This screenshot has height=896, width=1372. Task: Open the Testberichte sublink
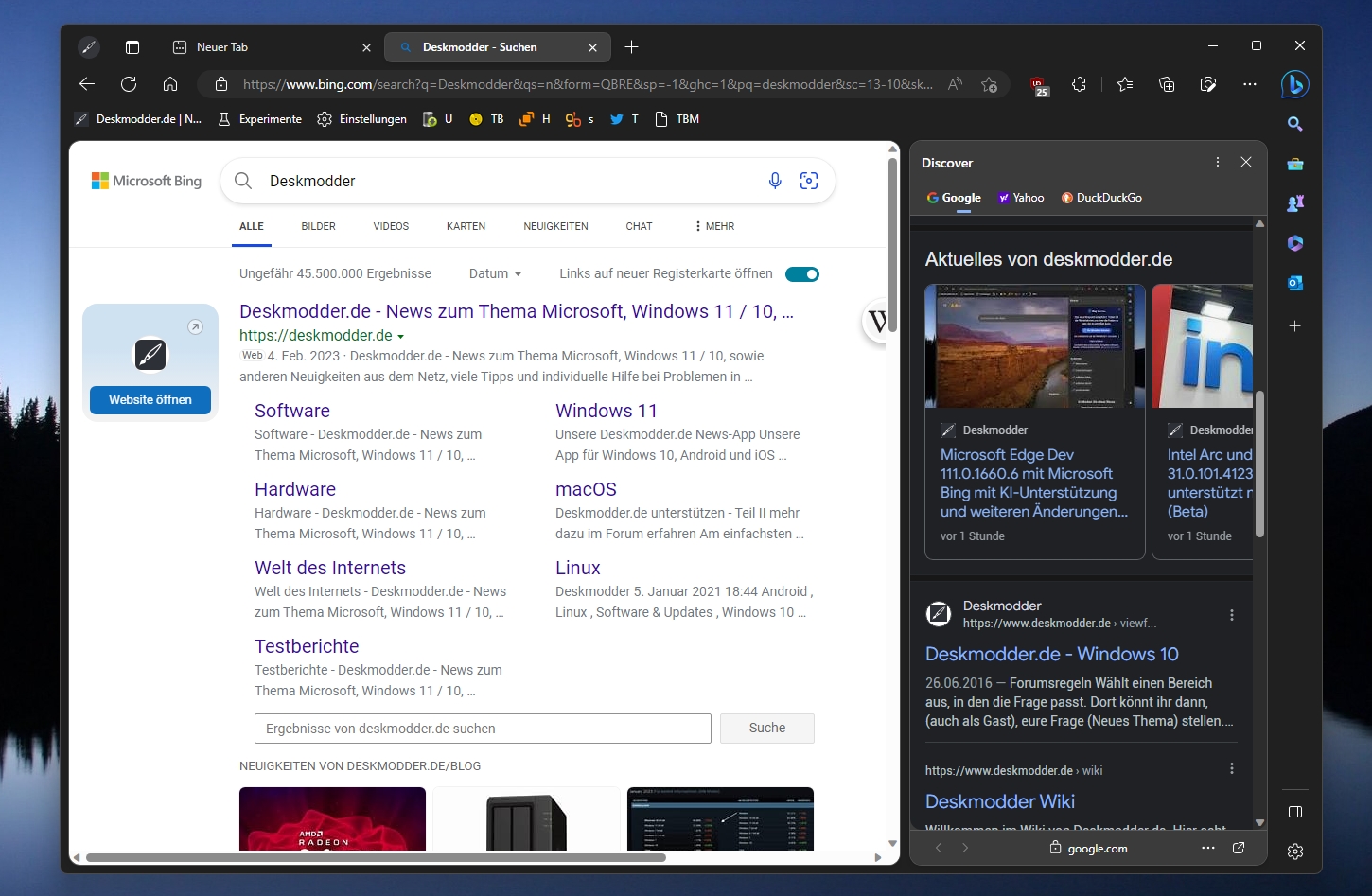point(307,646)
